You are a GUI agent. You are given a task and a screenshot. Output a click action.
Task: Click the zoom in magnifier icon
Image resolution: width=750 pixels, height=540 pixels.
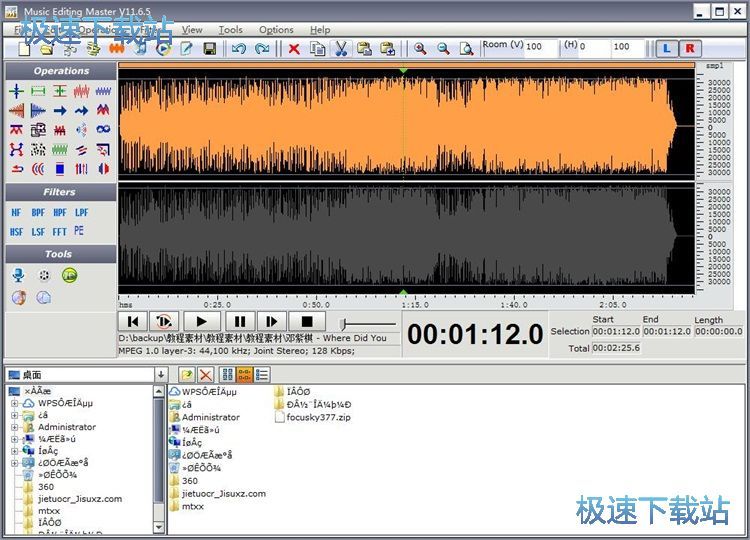pos(420,48)
